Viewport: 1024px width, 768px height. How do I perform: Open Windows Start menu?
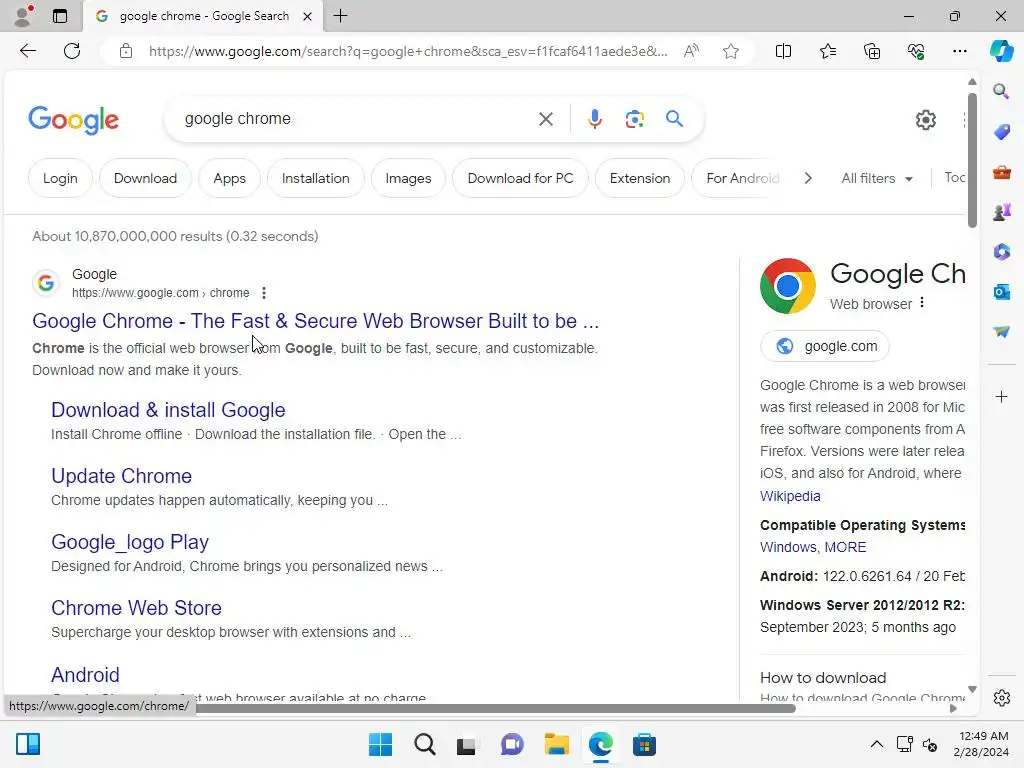(380, 744)
